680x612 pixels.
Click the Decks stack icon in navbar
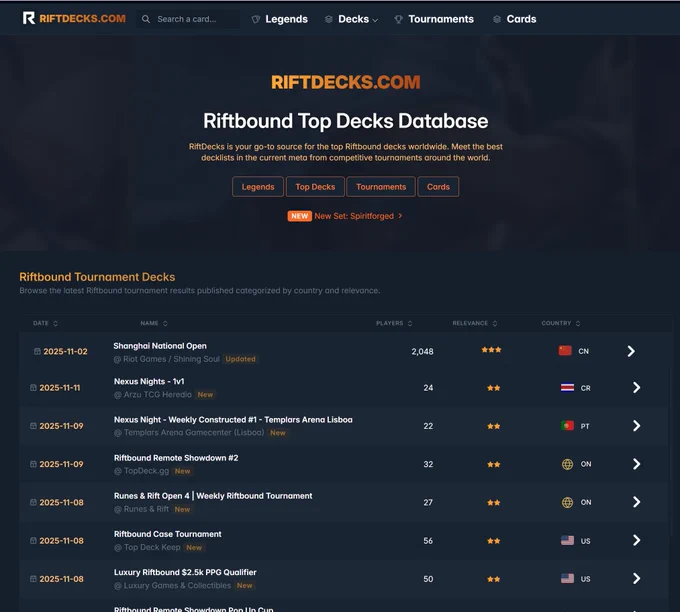click(329, 19)
